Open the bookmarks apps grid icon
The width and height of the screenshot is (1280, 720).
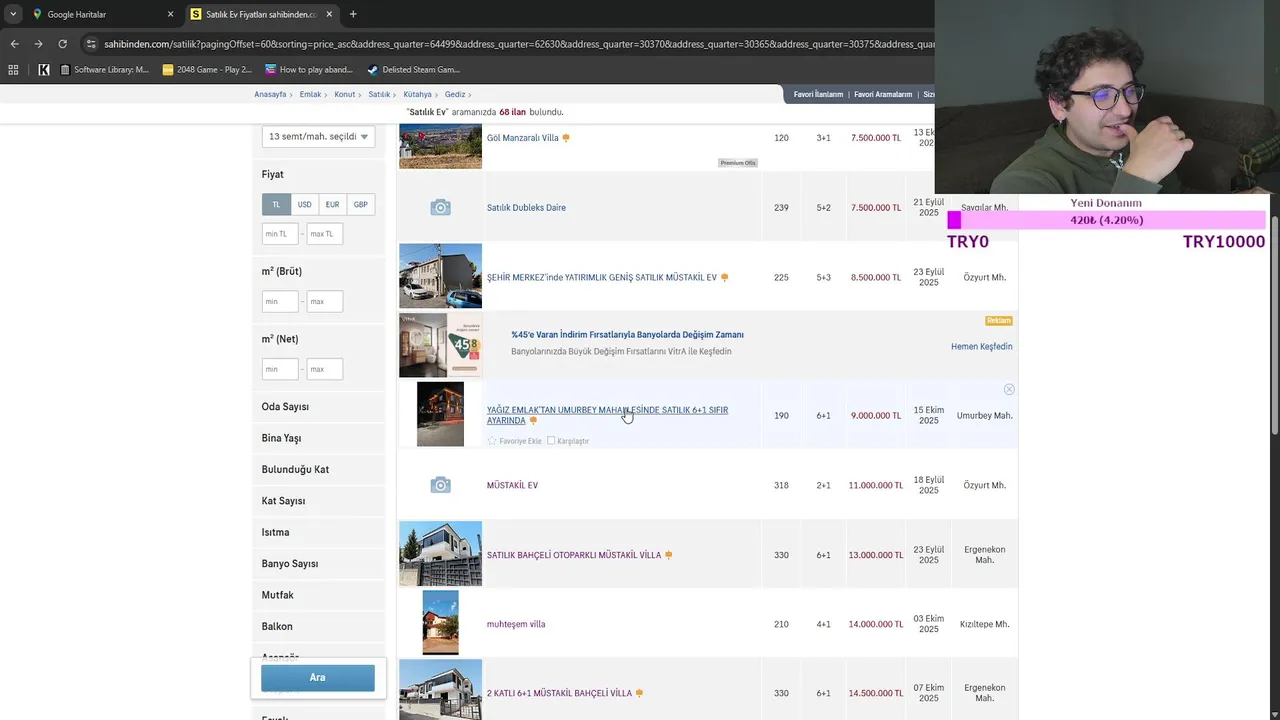point(13,70)
